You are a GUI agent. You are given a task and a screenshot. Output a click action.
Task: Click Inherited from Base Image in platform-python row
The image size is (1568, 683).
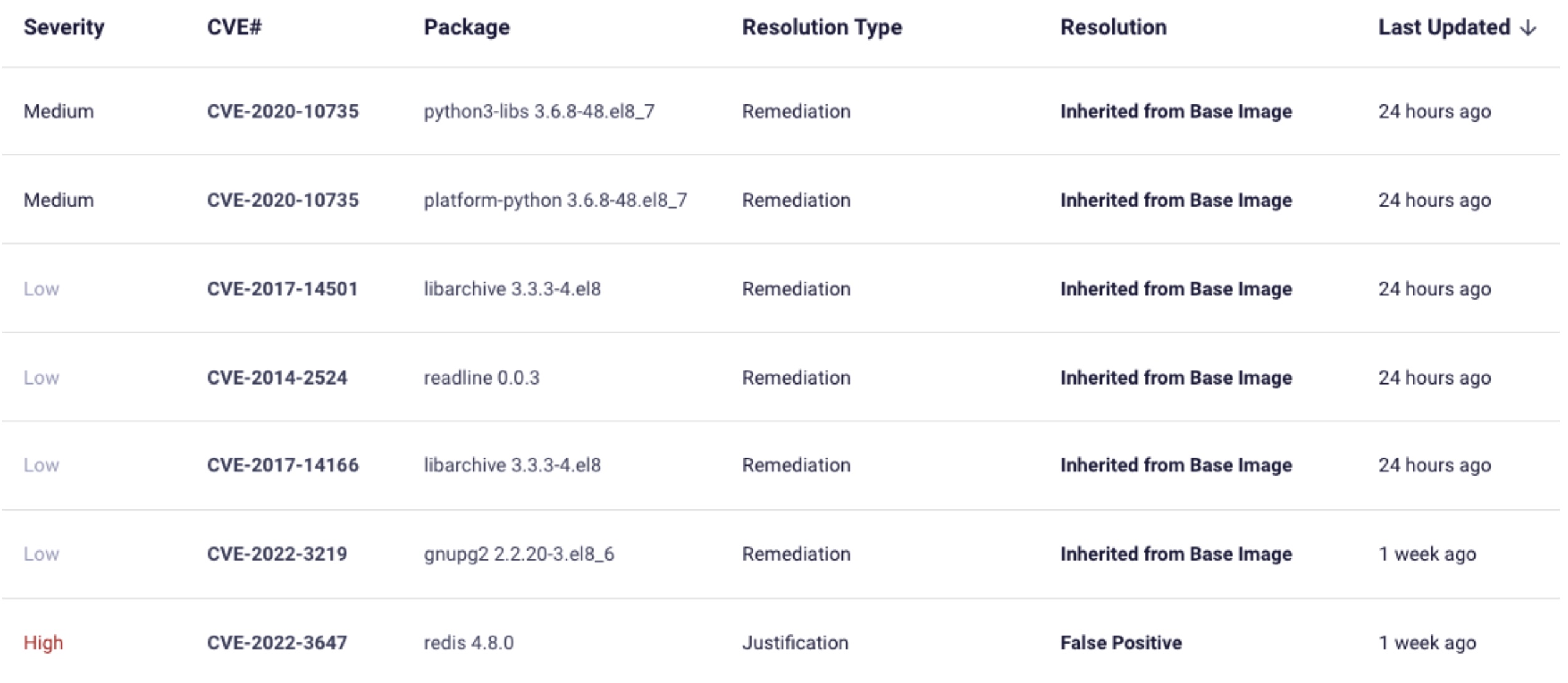(x=1177, y=200)
